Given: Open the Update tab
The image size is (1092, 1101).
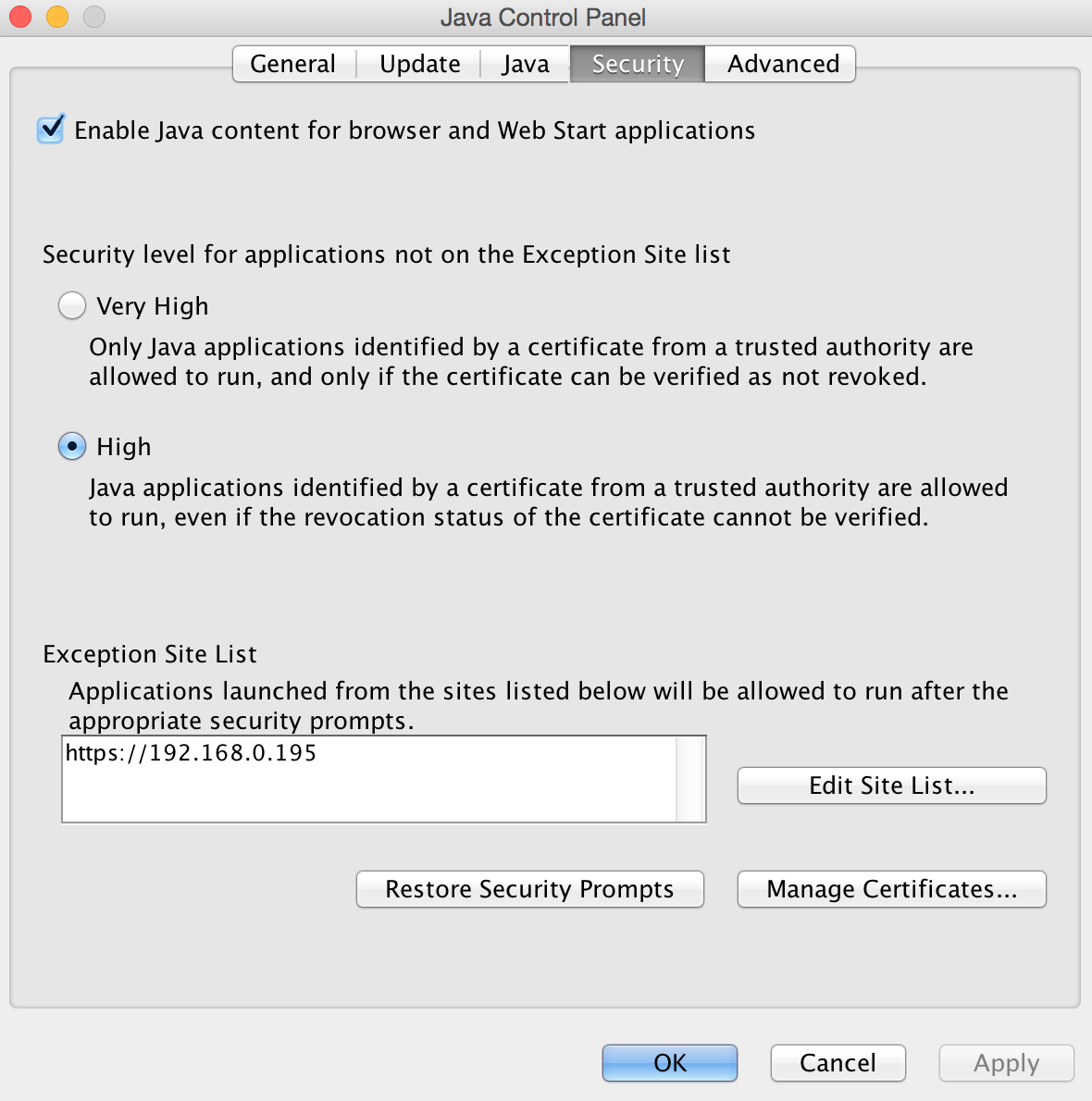Looking at the screenshot, I should point(419,64).
